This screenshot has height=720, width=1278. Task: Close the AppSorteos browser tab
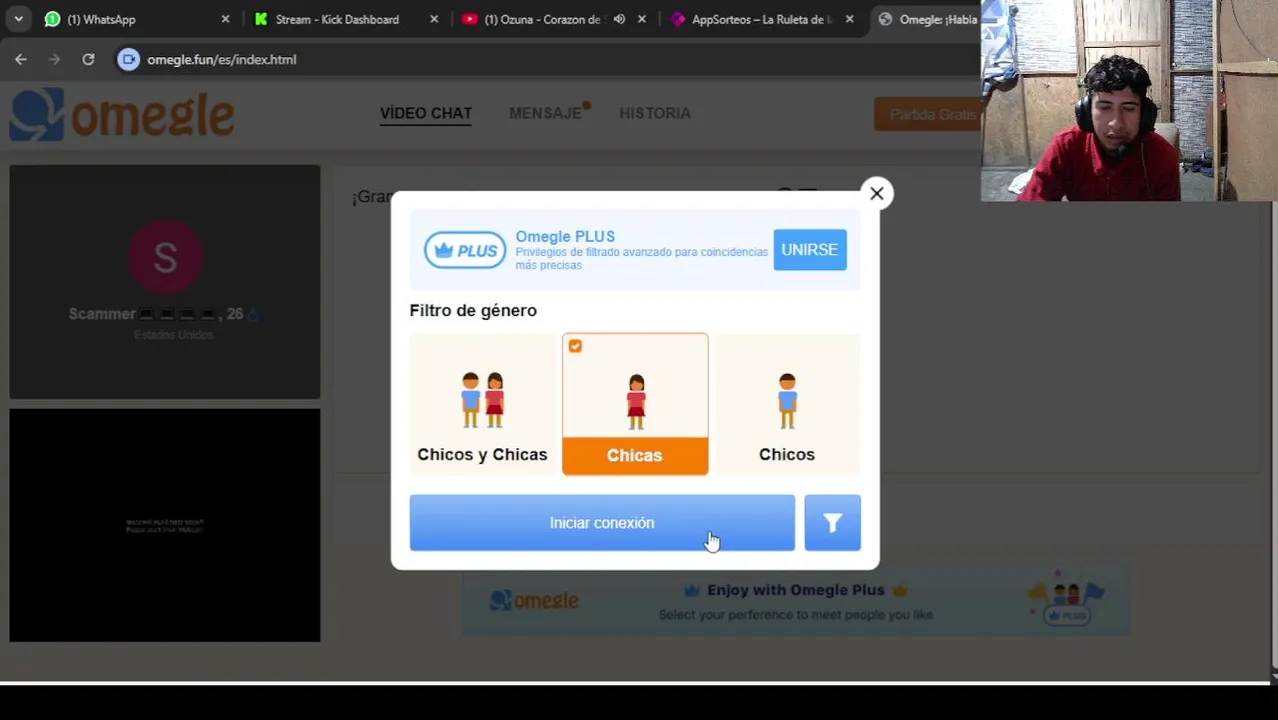[x=849, y=19]
